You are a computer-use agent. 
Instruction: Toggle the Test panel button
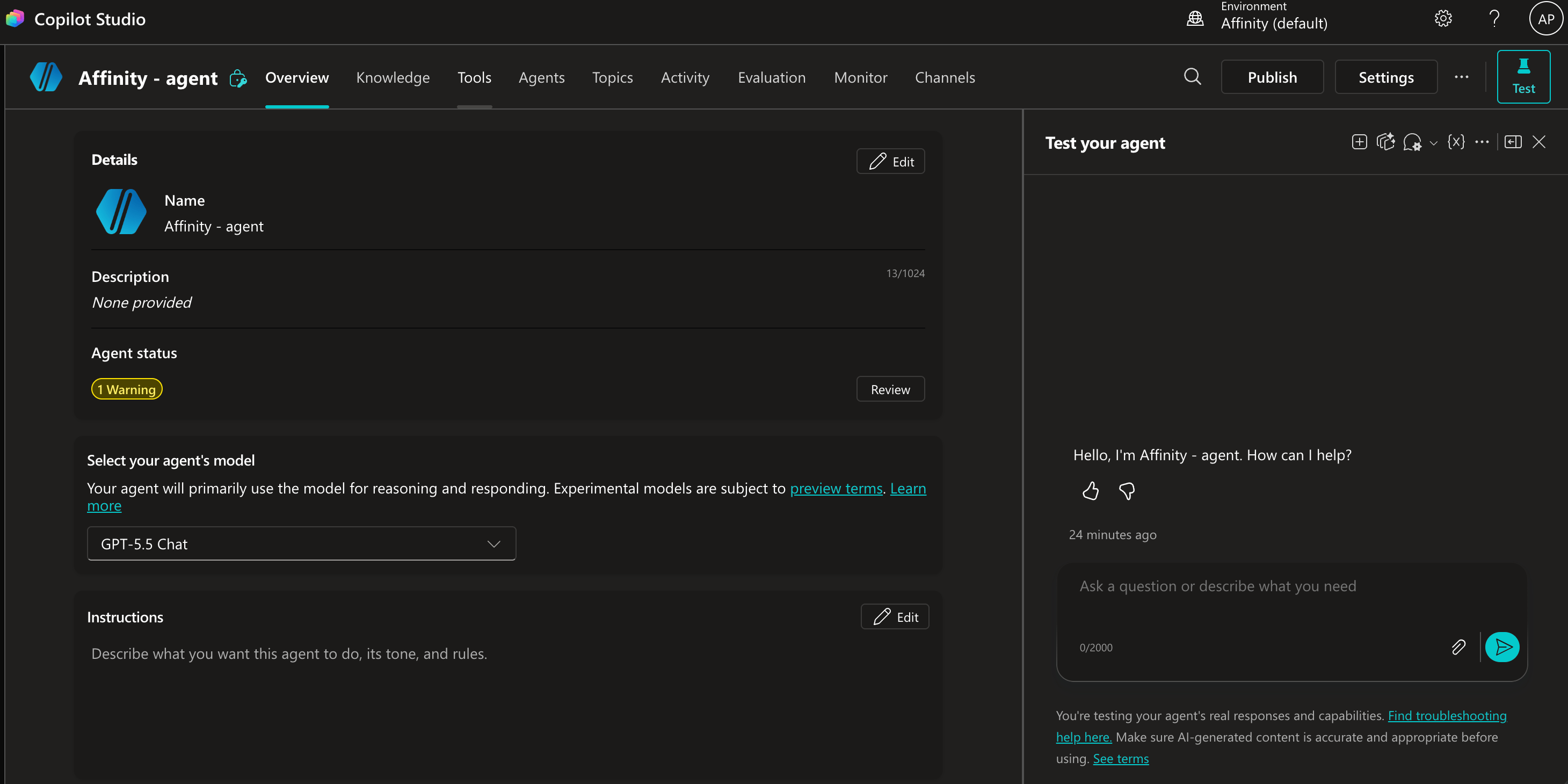(1523, 77)
